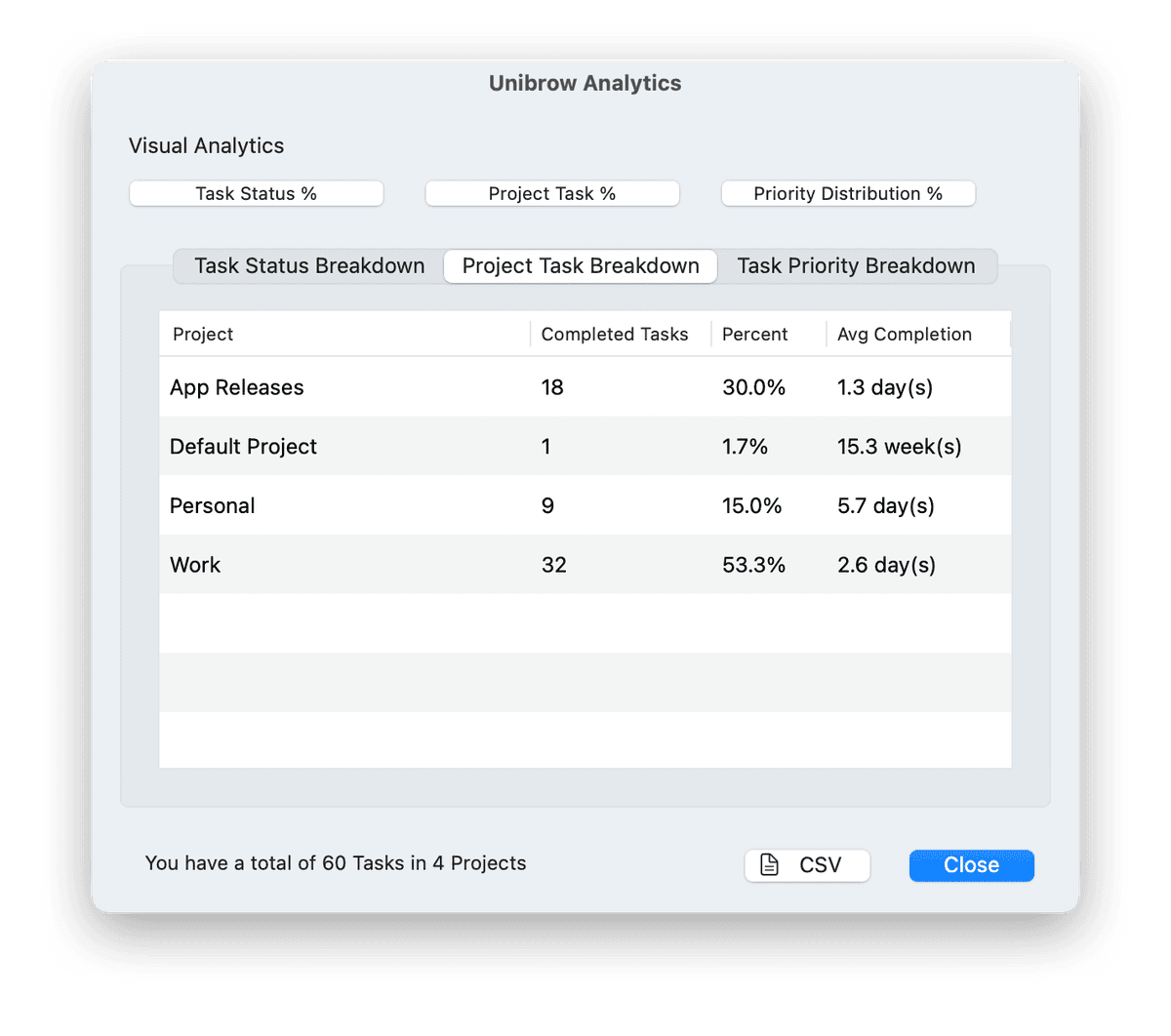Select the Default Project row
The image size is (1171, 1036).
[x=244, y=447]
